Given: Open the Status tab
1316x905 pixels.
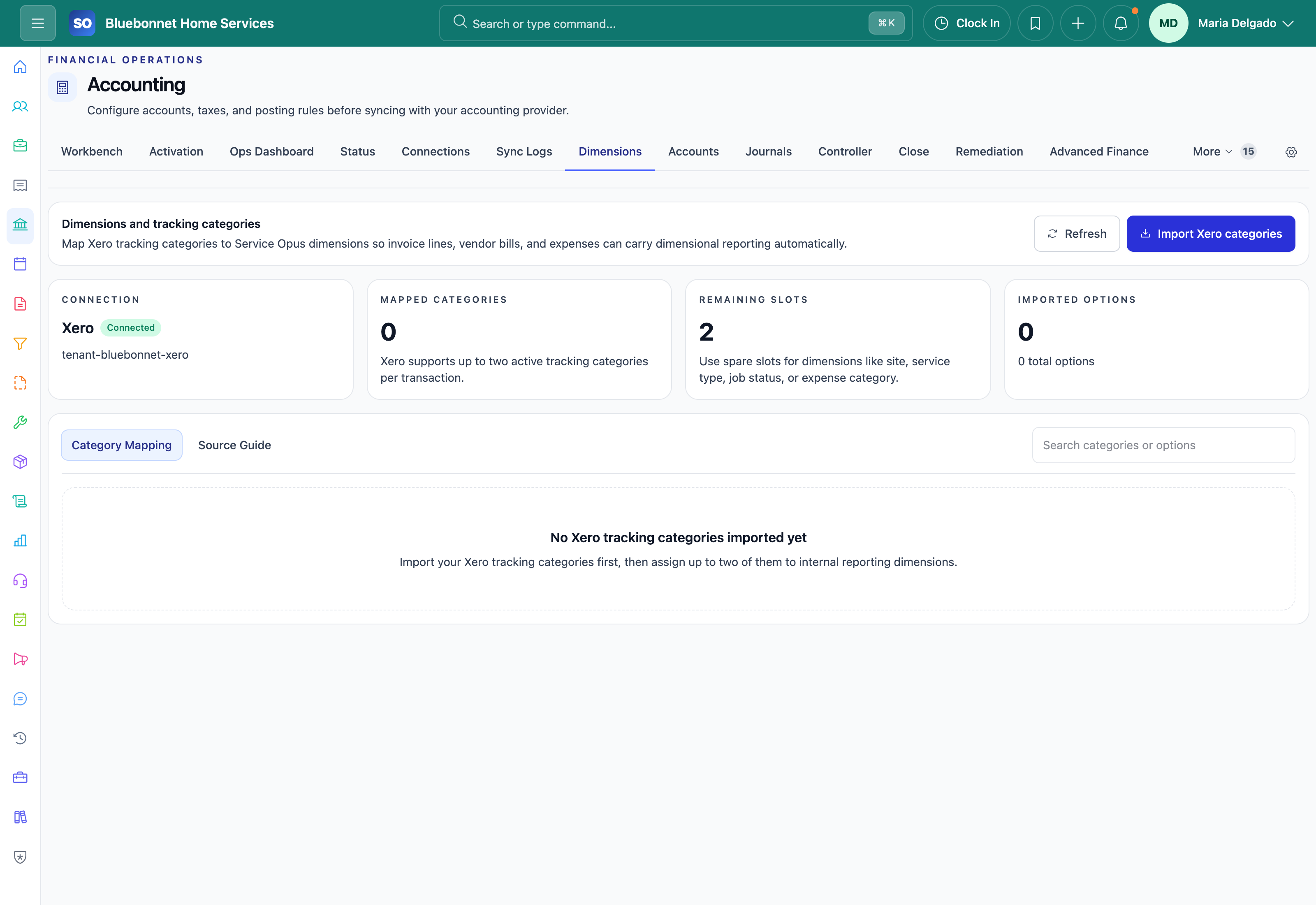Looking at the screenshot, I should [x=358, y=151].
